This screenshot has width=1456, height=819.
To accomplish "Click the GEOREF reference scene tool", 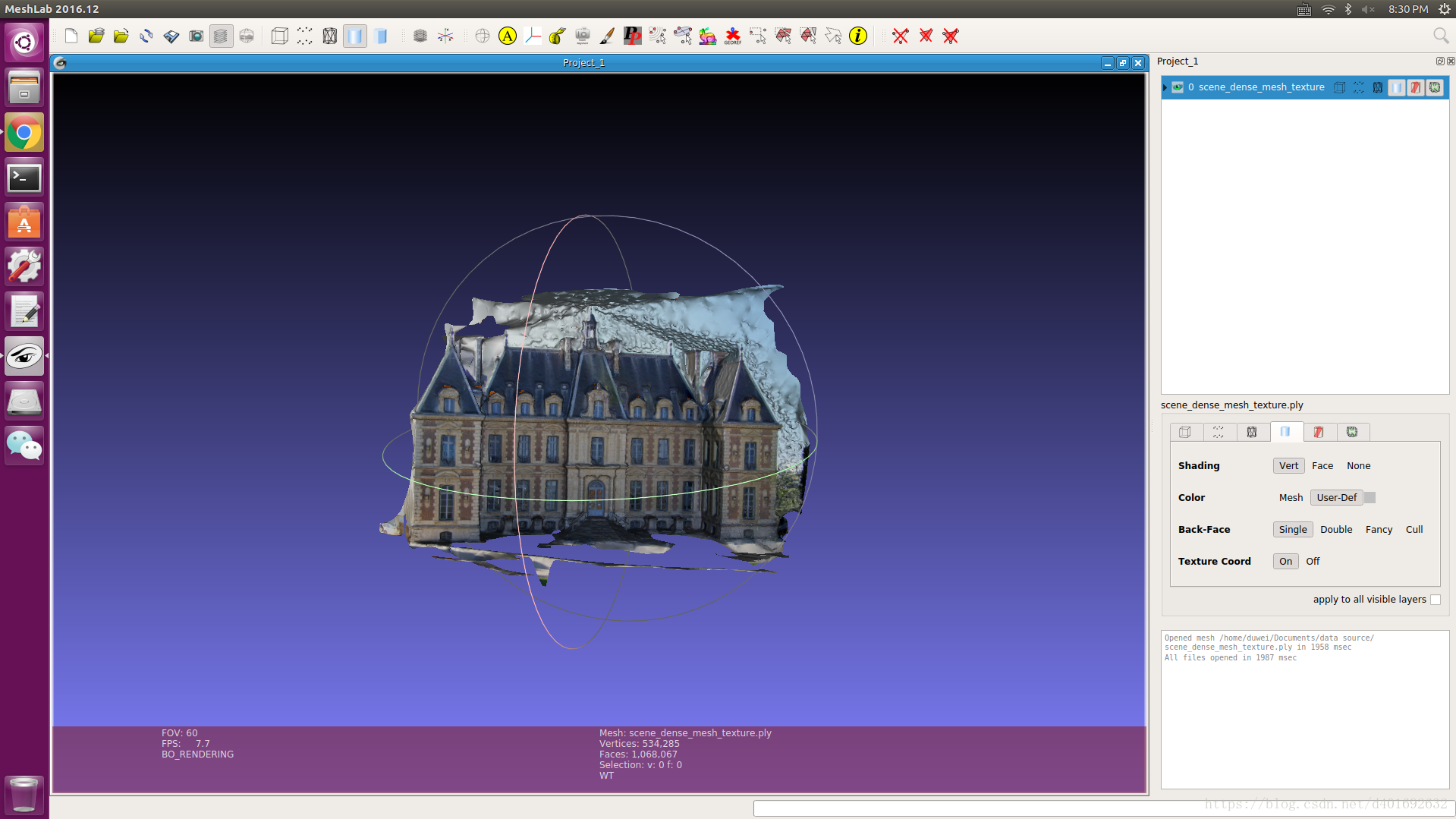I will pos(733,36).
